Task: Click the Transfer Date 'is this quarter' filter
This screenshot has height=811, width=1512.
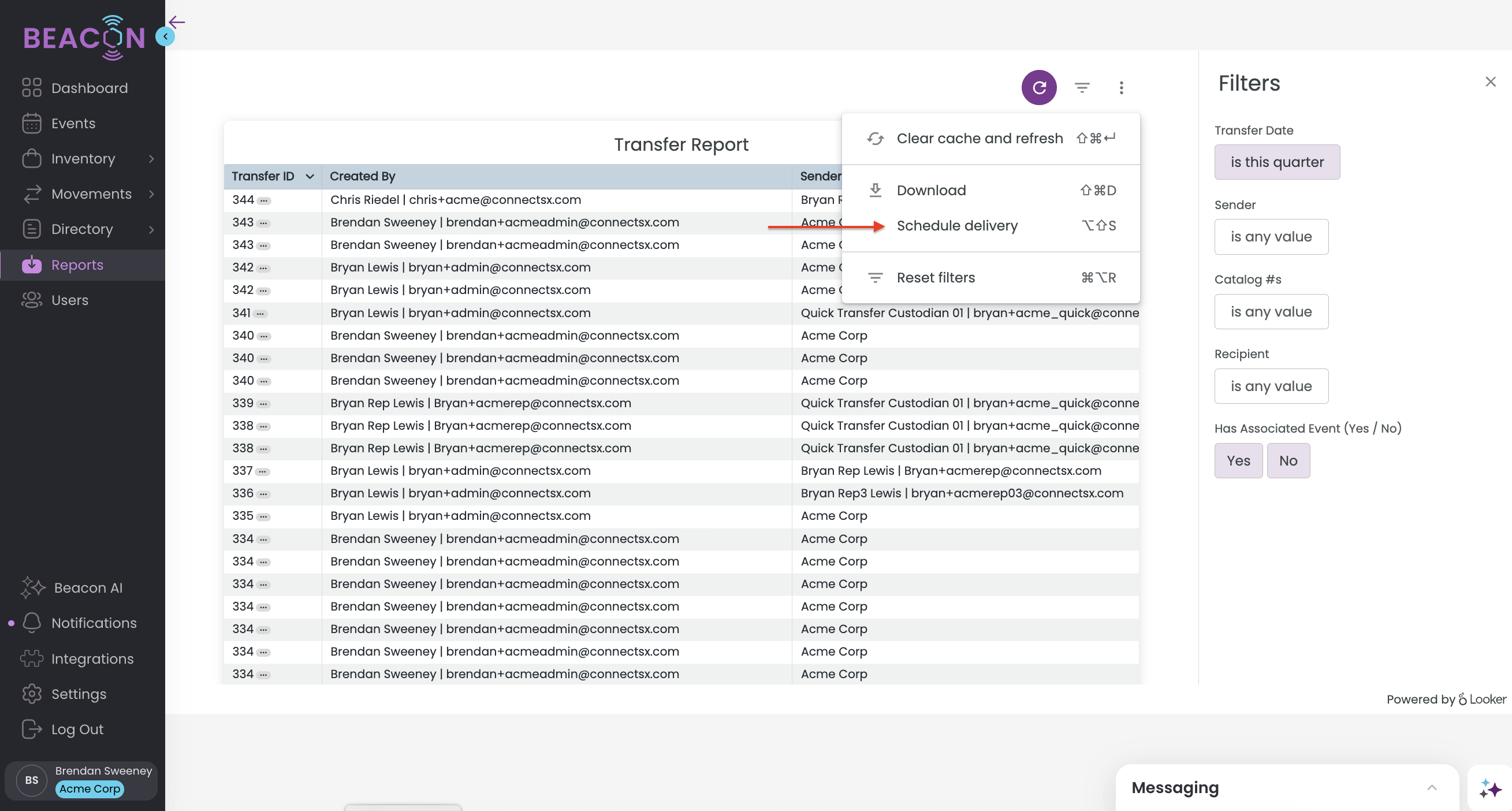Action: (1276, 162)
